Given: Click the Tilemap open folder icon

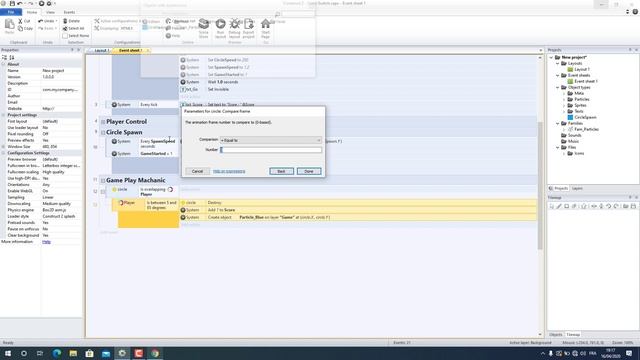Looking at the screenshot, I should click(625, 206).
